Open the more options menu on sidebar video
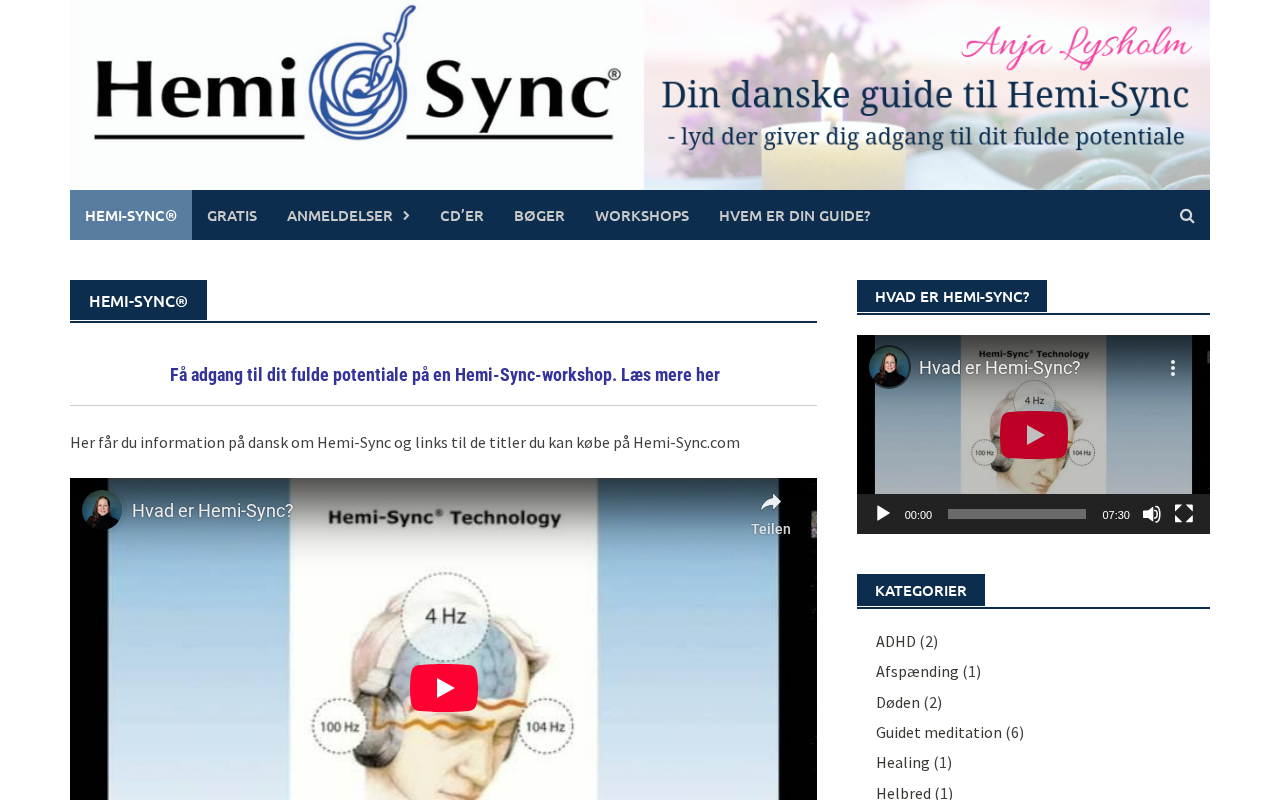This screenshot has height=800, width=1280. tap(1173, 368)
